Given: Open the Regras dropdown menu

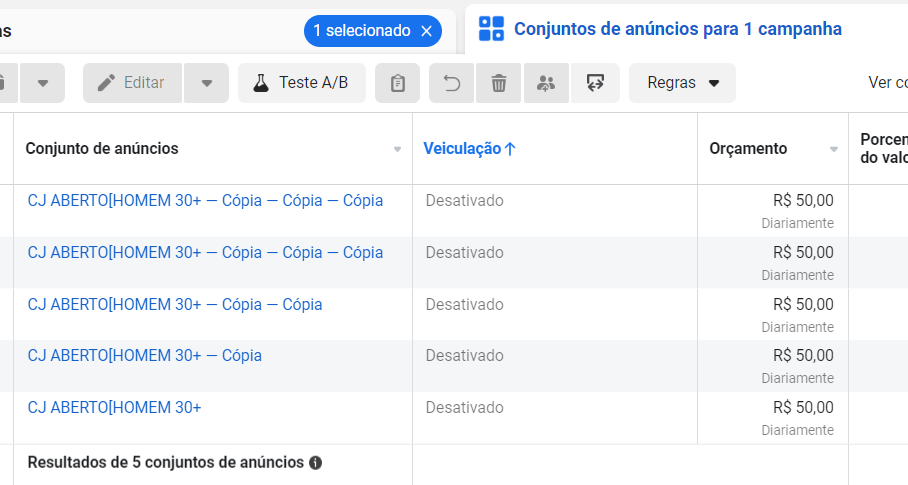Looking at the screenshot, I should [682, 83].
